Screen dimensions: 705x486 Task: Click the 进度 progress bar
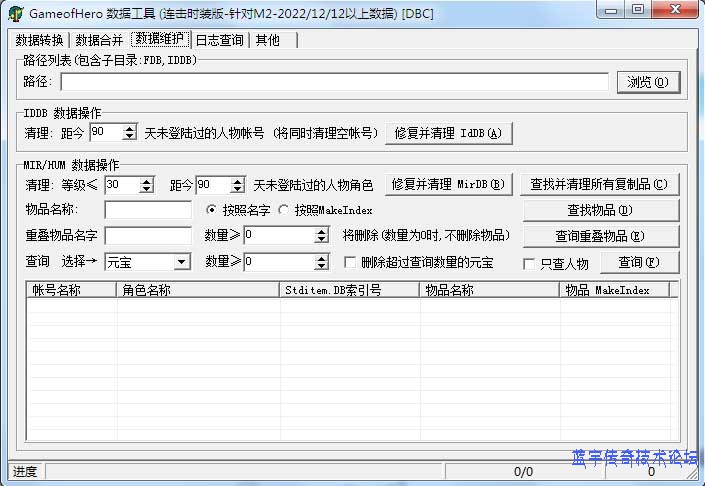click(x=244, y=472)
